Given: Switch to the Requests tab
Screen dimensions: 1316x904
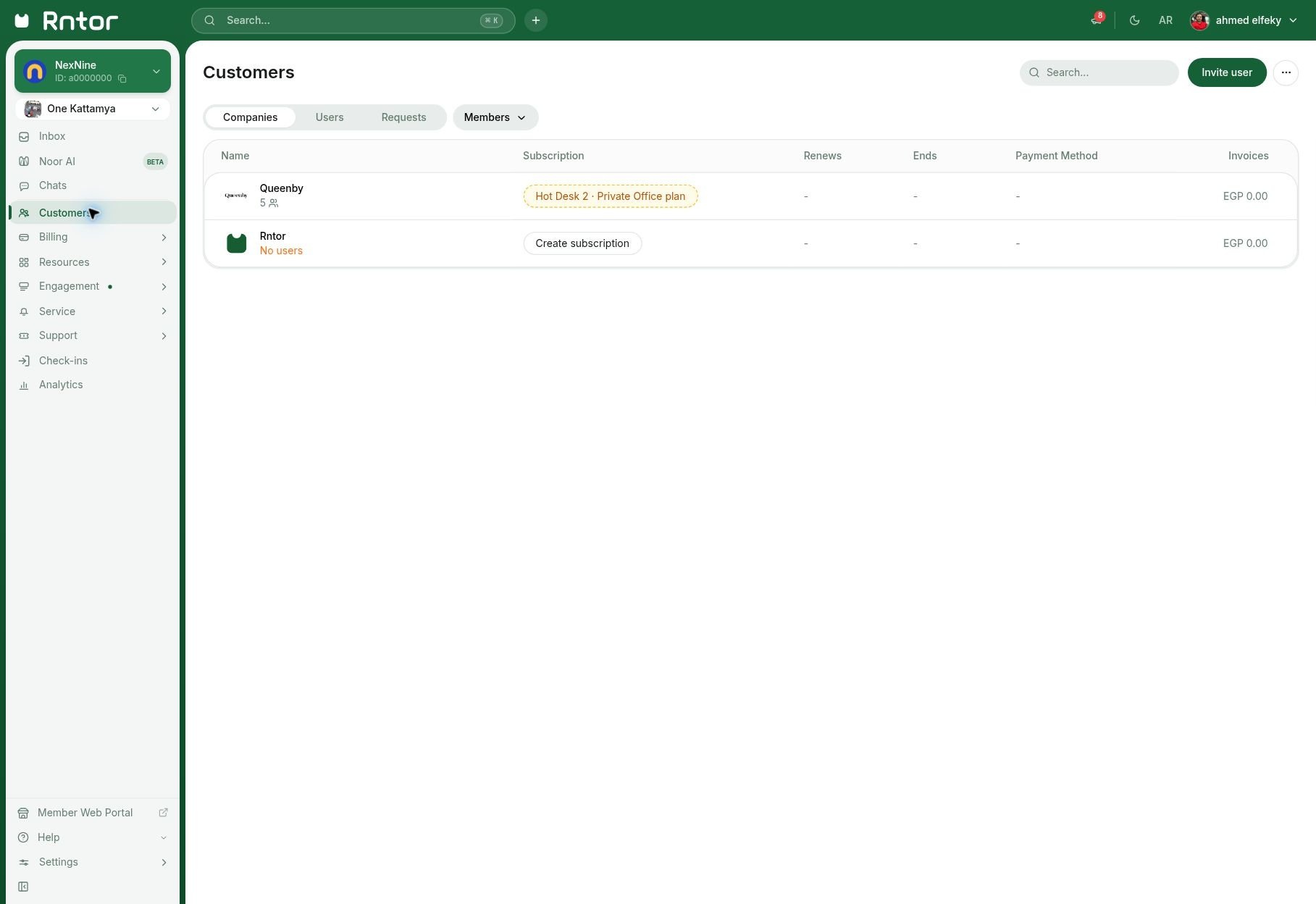Looking at the screenshot, I should (403, 117).
